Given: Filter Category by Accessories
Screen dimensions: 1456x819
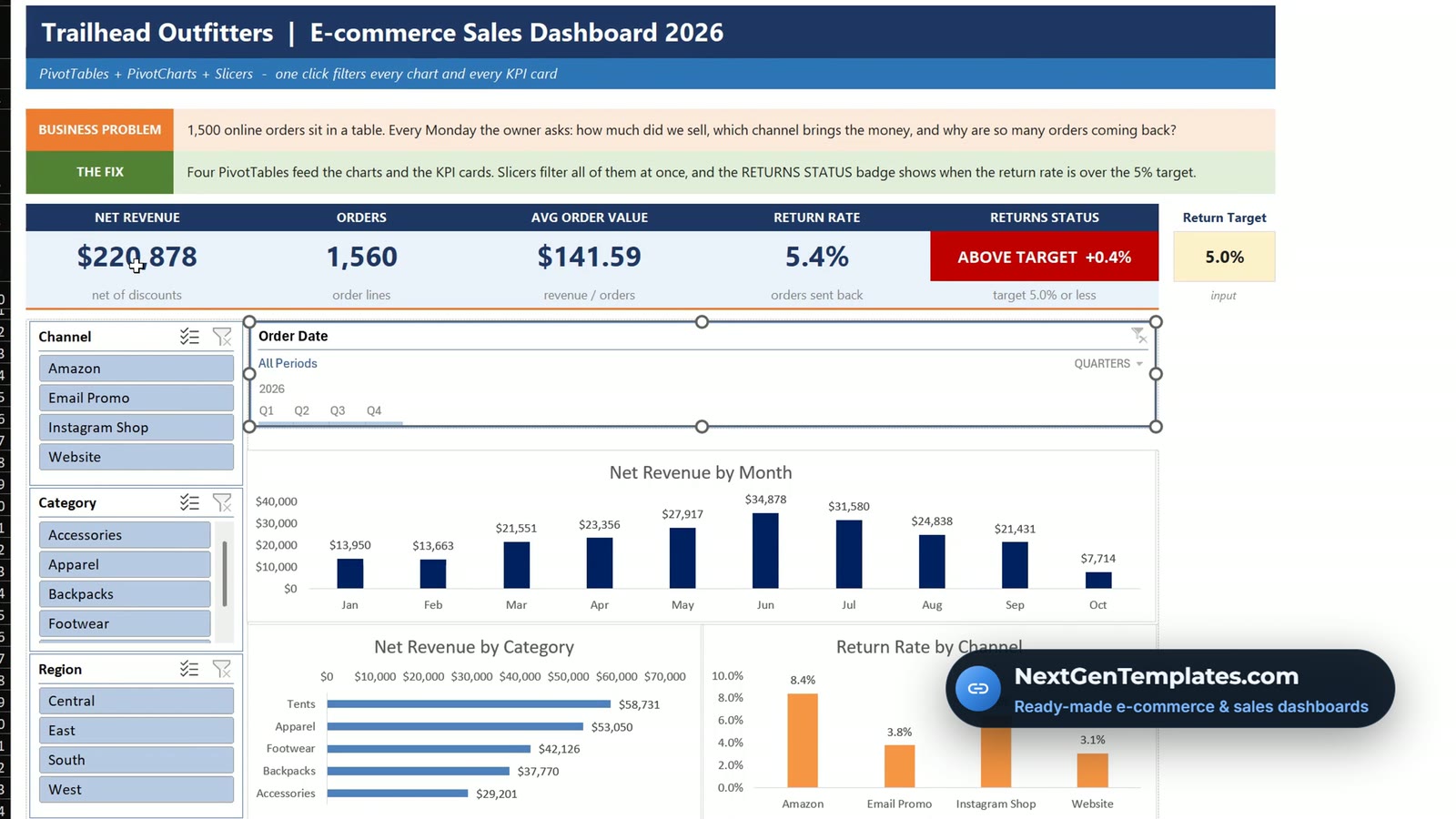Looking at the screenshot, I should [x=125, y=535].
